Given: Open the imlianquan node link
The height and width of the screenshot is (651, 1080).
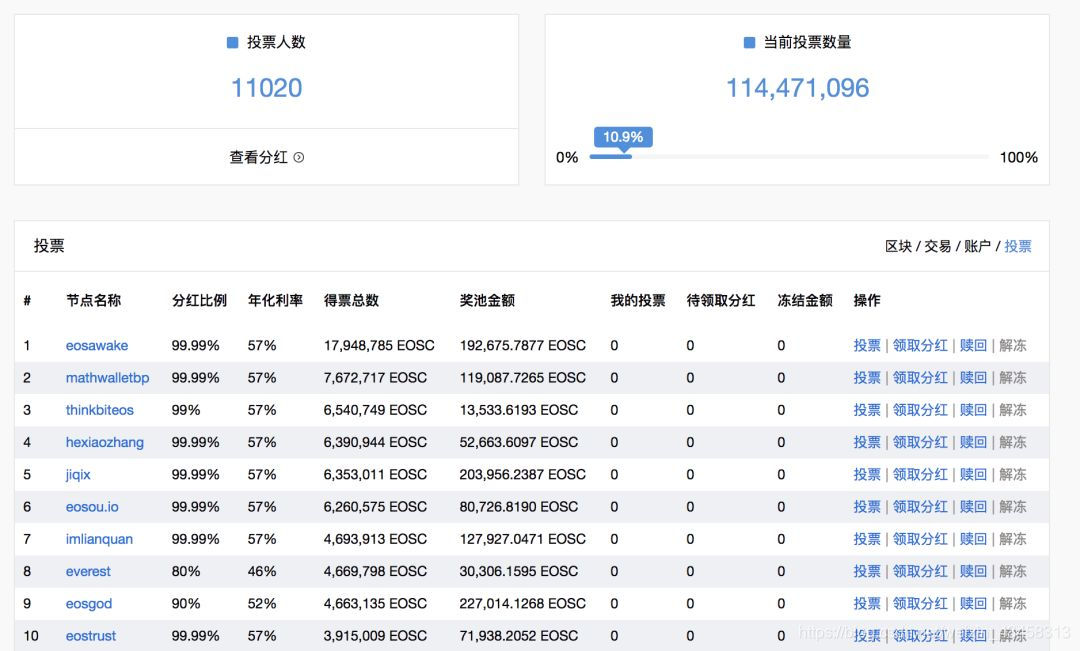Looking at the screenshot, I should [99, 539].
